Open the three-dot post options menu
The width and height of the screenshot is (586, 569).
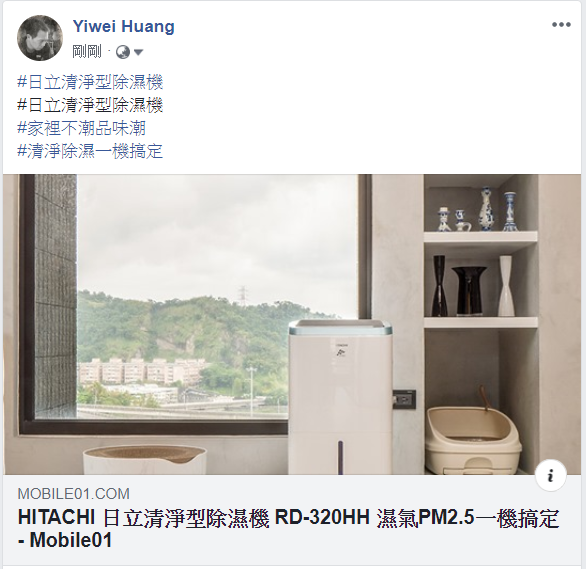(561, 25)
